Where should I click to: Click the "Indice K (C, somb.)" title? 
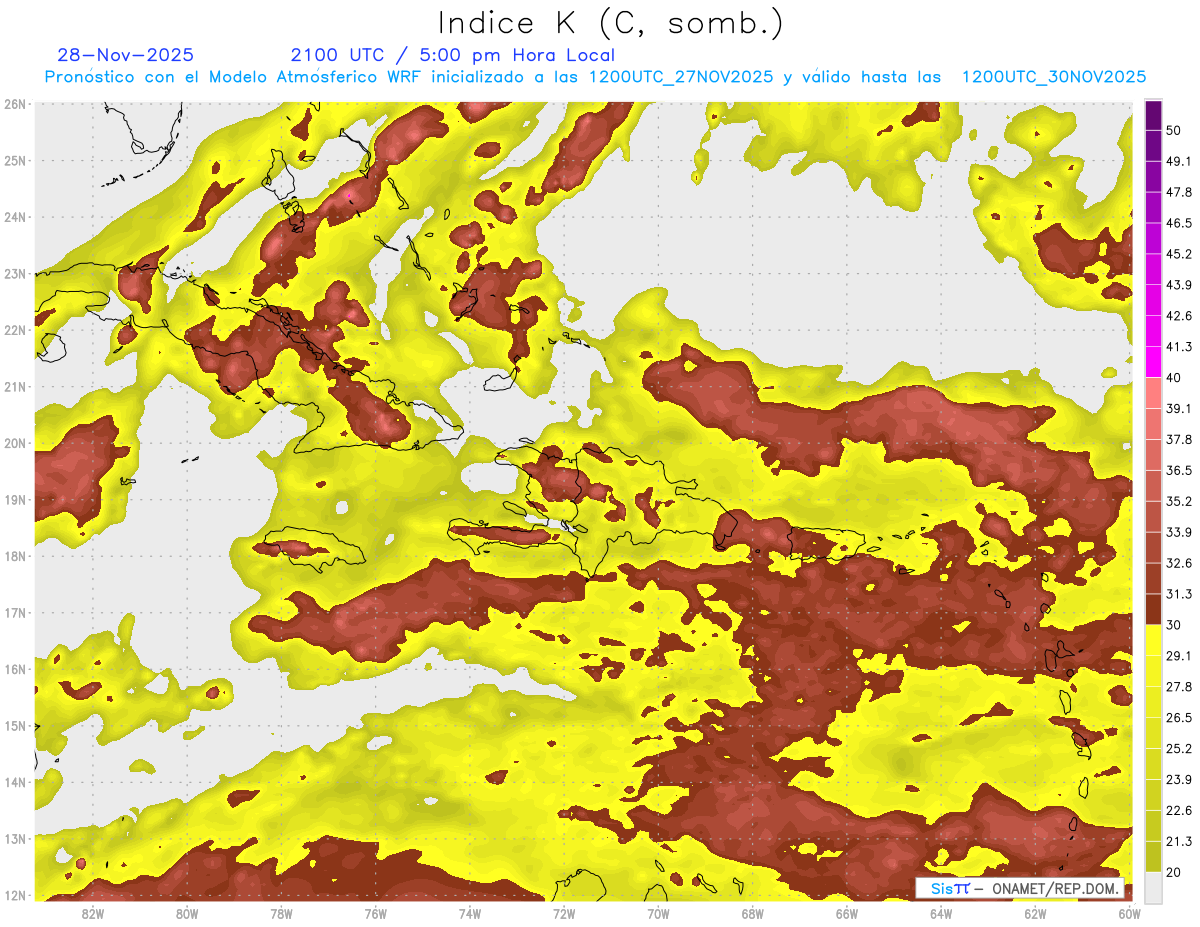611,23
